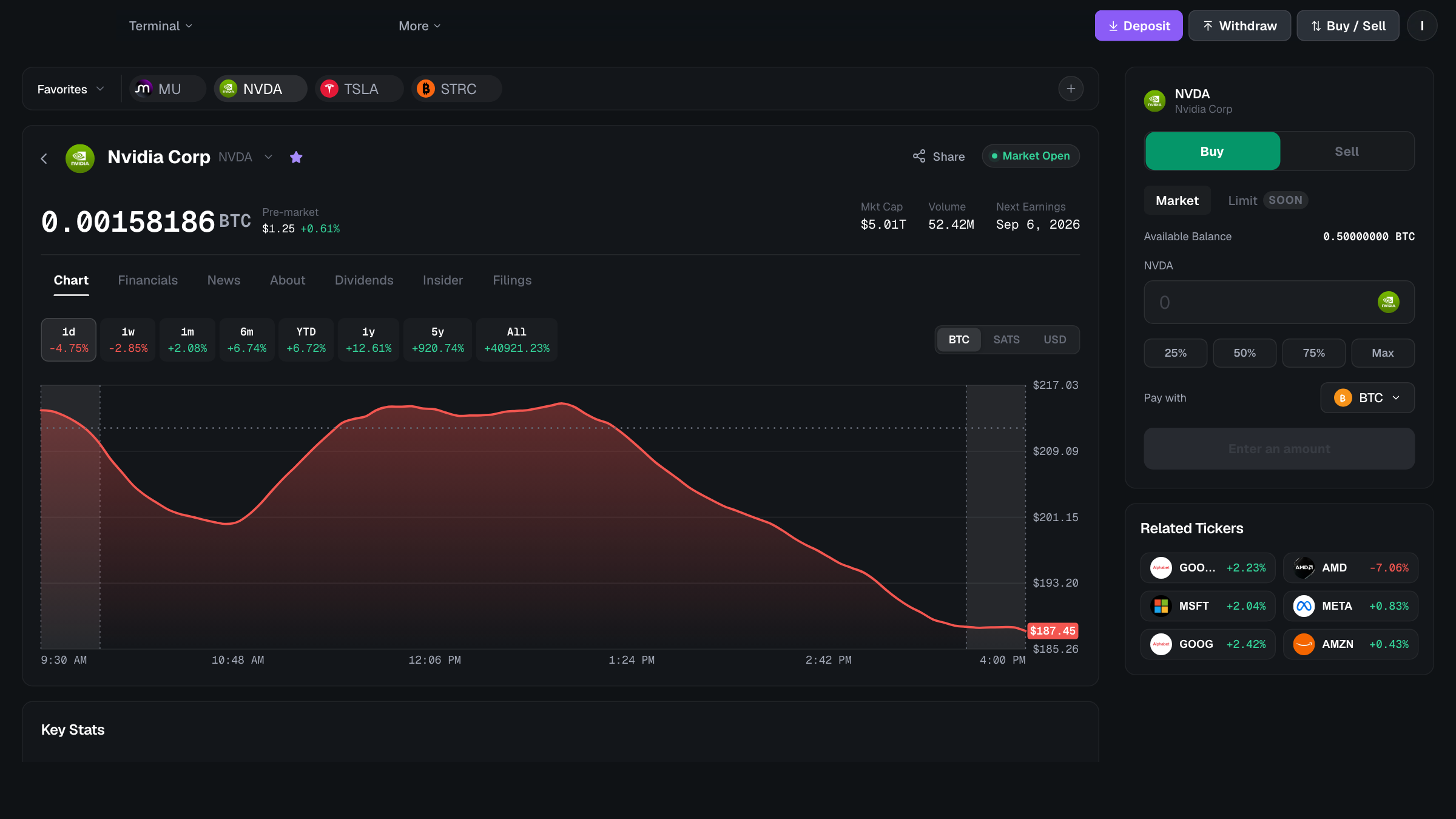Open the Buy / Sell button
The width and height of the screenshot is (1456, 819).
click(1348, 26)
